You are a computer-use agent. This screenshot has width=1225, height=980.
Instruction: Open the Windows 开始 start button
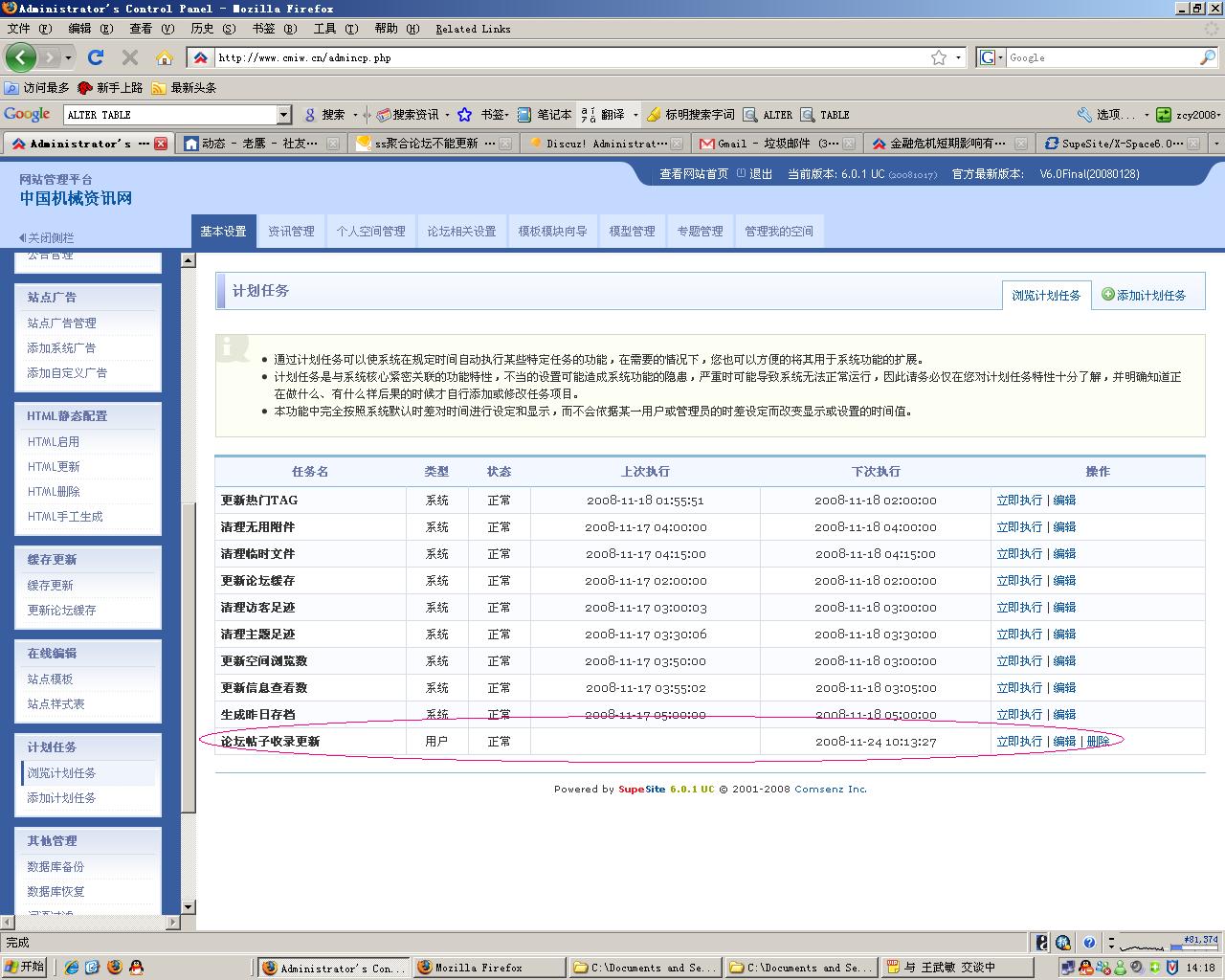tap(25, 967)
